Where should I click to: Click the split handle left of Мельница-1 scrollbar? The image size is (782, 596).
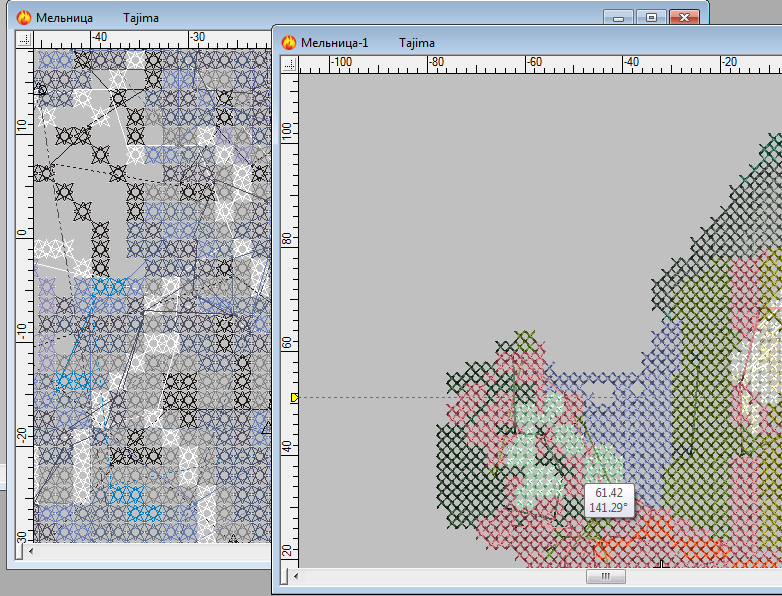[x=288, y=577]
